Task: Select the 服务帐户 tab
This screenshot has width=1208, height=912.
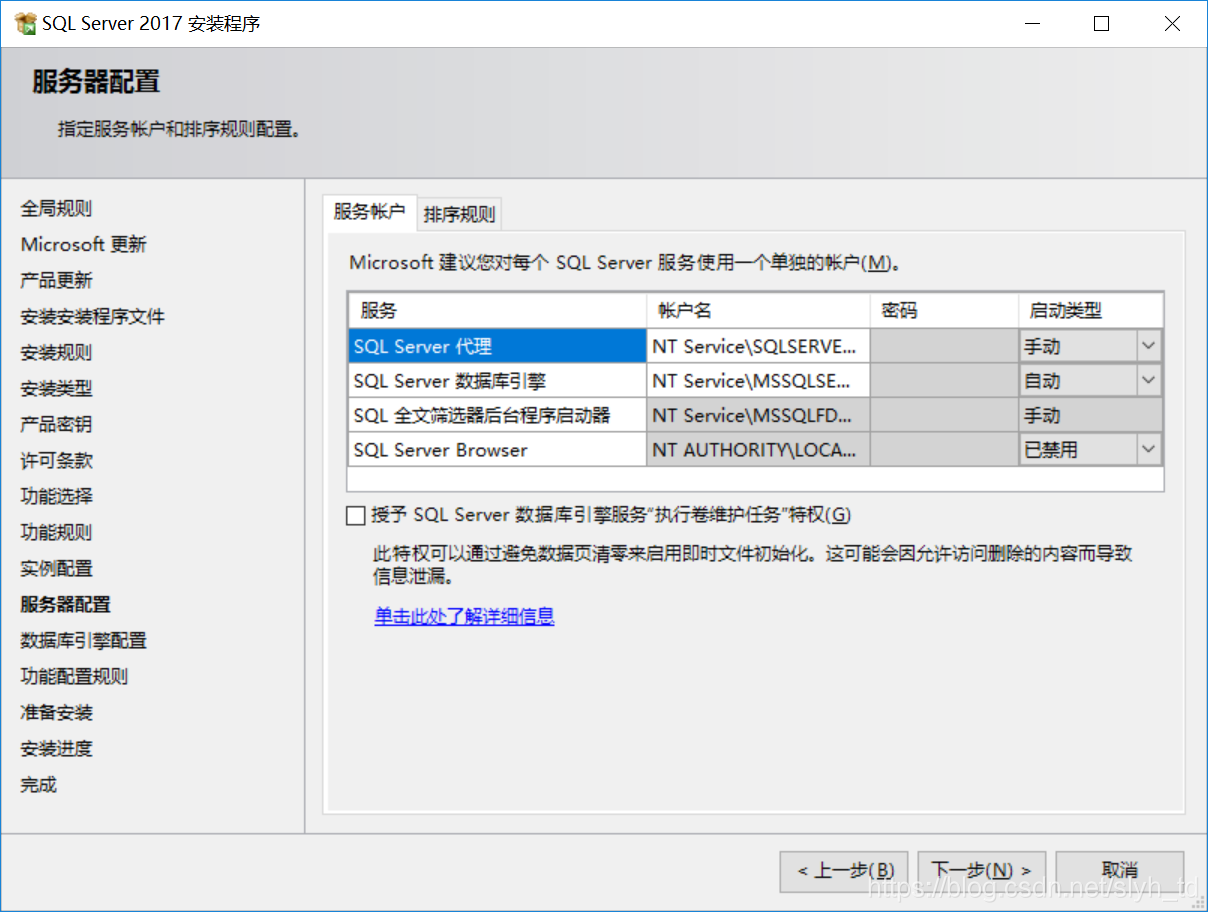Action: pos(369,212)
